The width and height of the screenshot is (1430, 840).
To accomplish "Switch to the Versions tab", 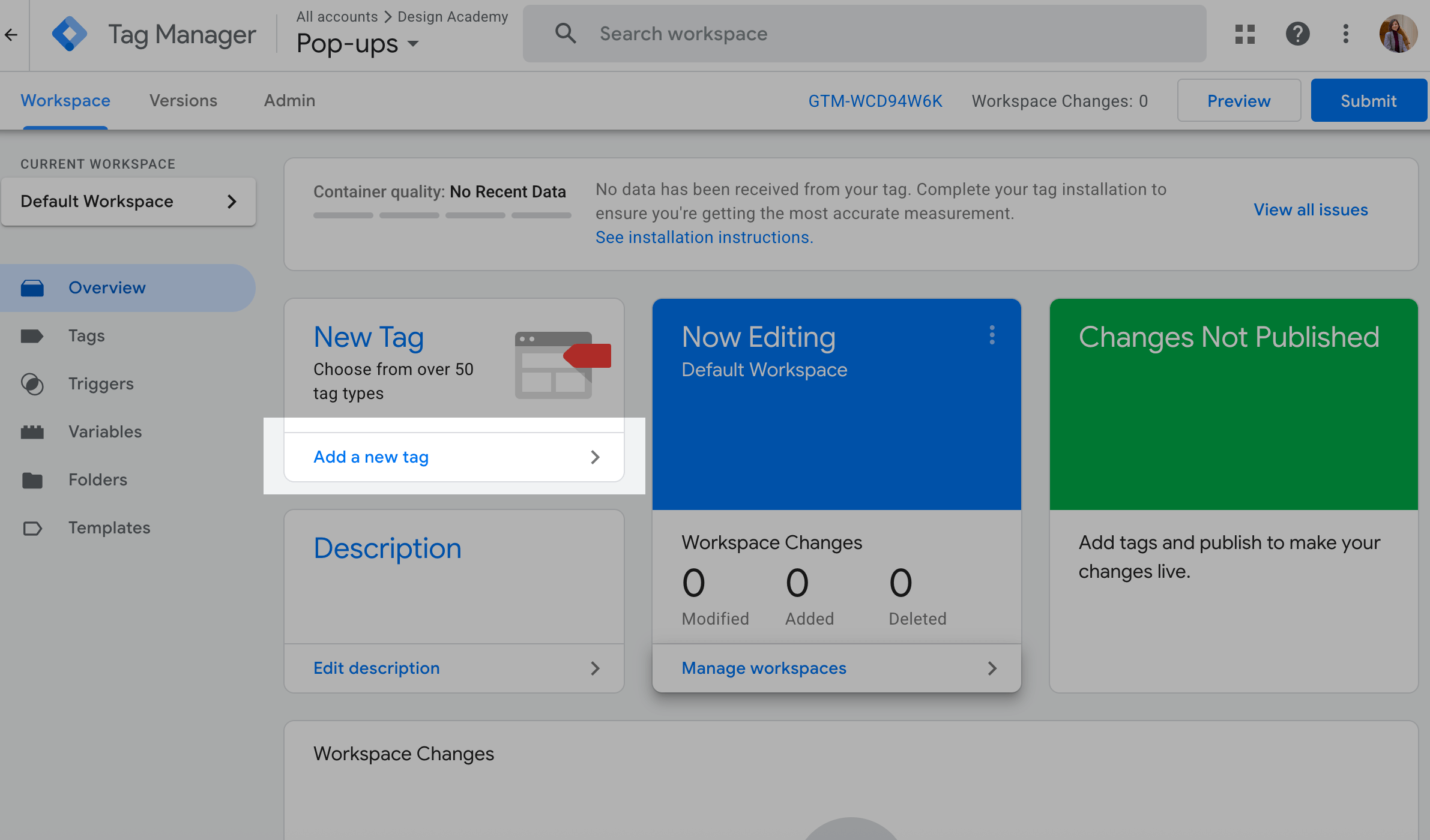I will [x=183, y=101].
